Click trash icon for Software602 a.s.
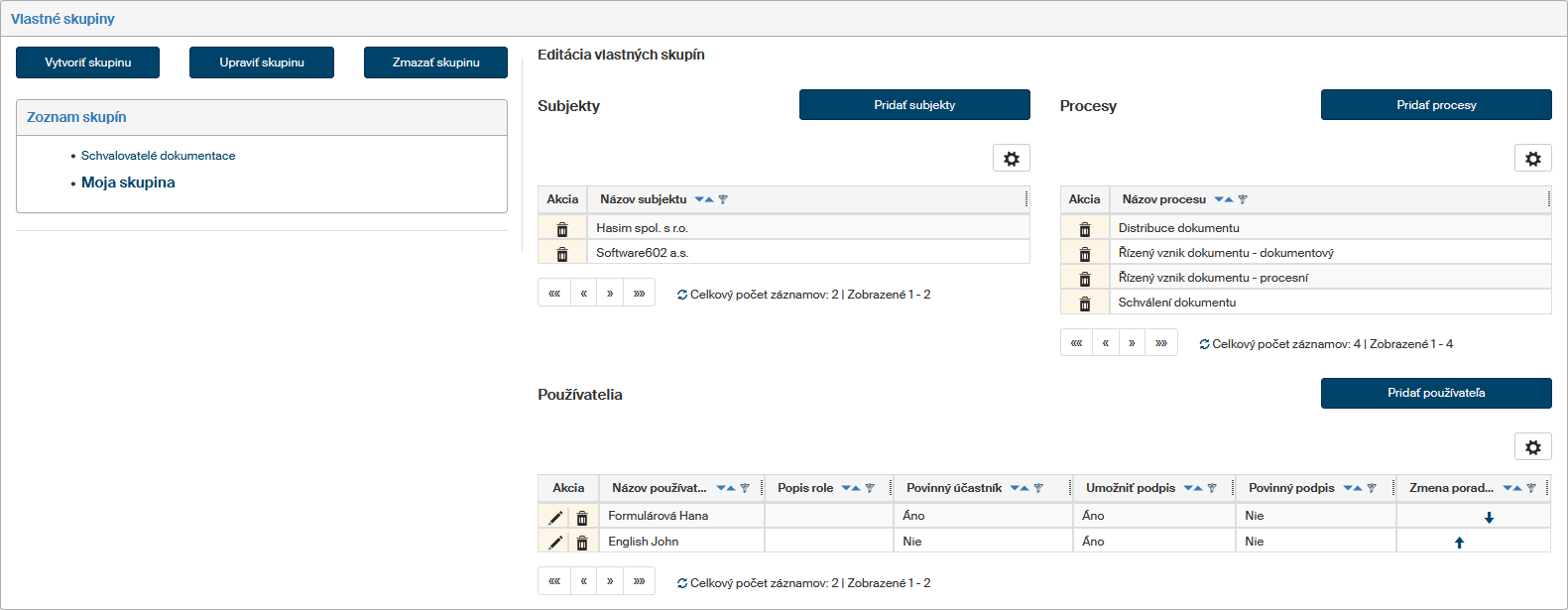This screenshot has height=610, width=1568. [562, 254]
